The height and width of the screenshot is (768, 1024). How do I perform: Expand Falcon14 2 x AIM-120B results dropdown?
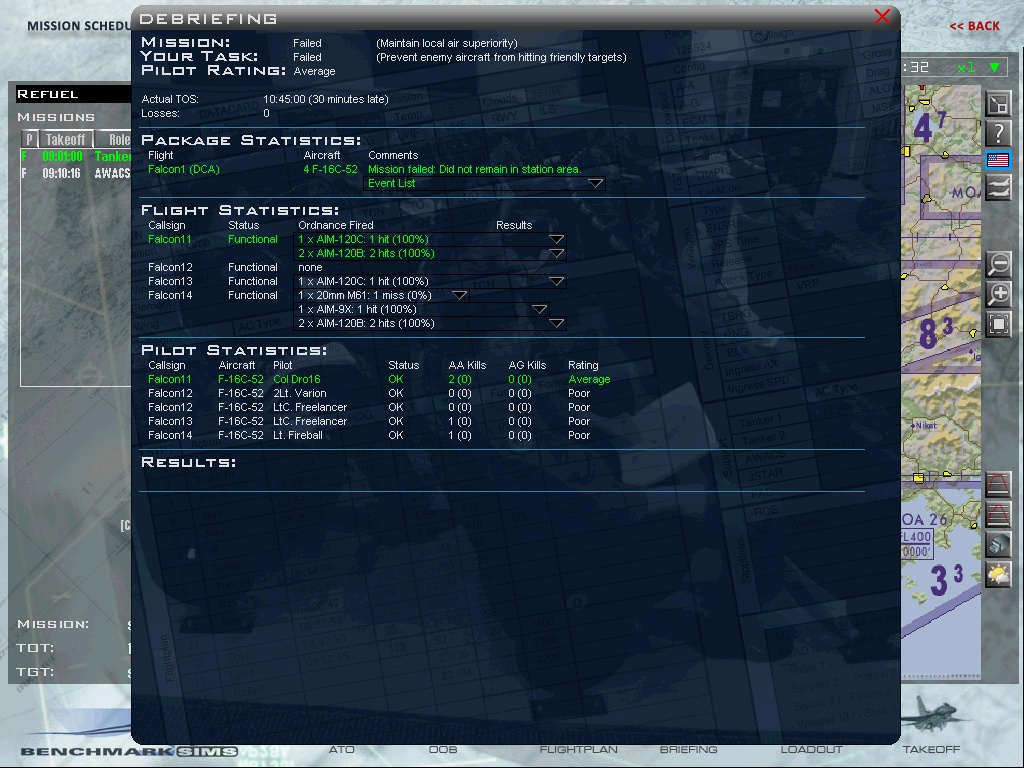click(x=556, y=323)
